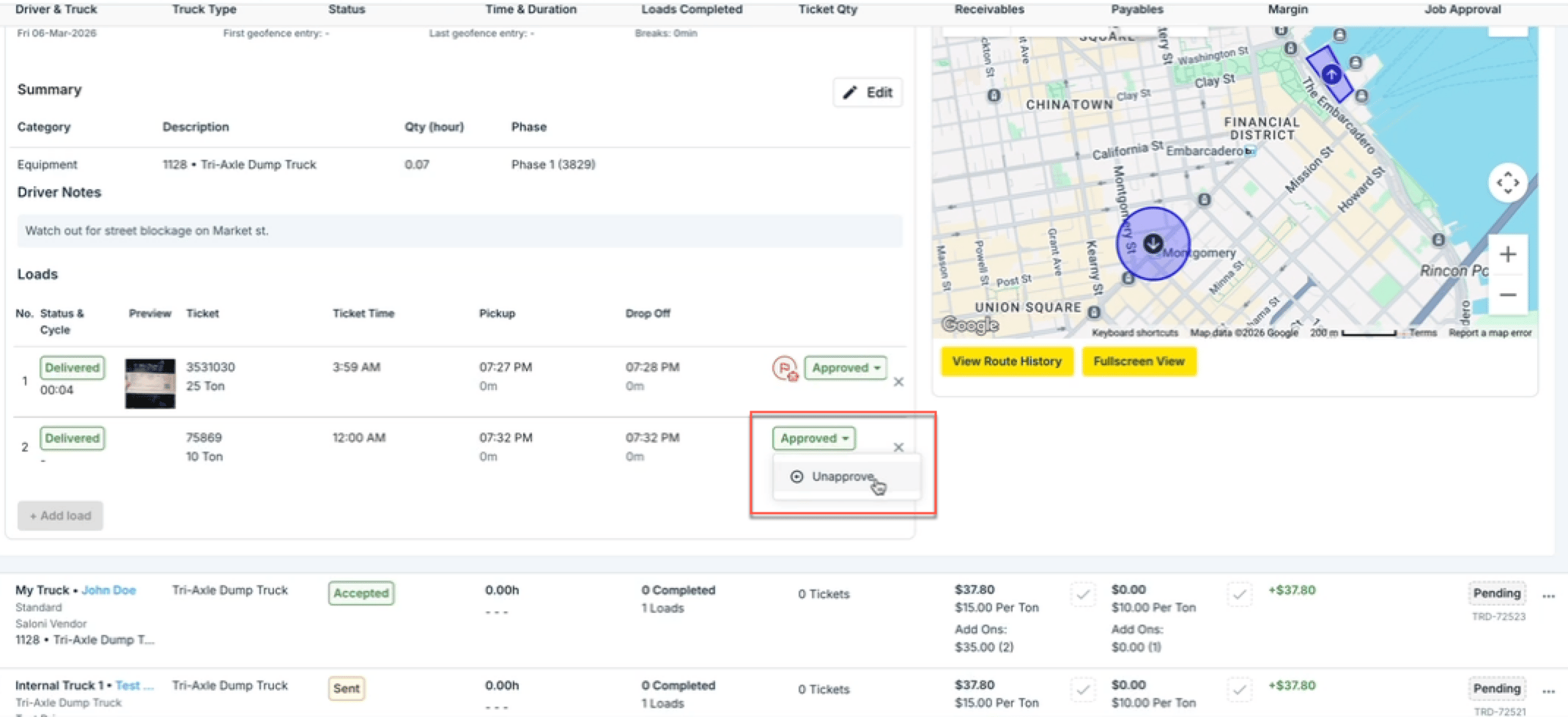The height and width of the screenshot is (717, 1568).
Task: Click the Pending approval badge for My Truck
Action: pyautogui.click(x=1497, y=593)
